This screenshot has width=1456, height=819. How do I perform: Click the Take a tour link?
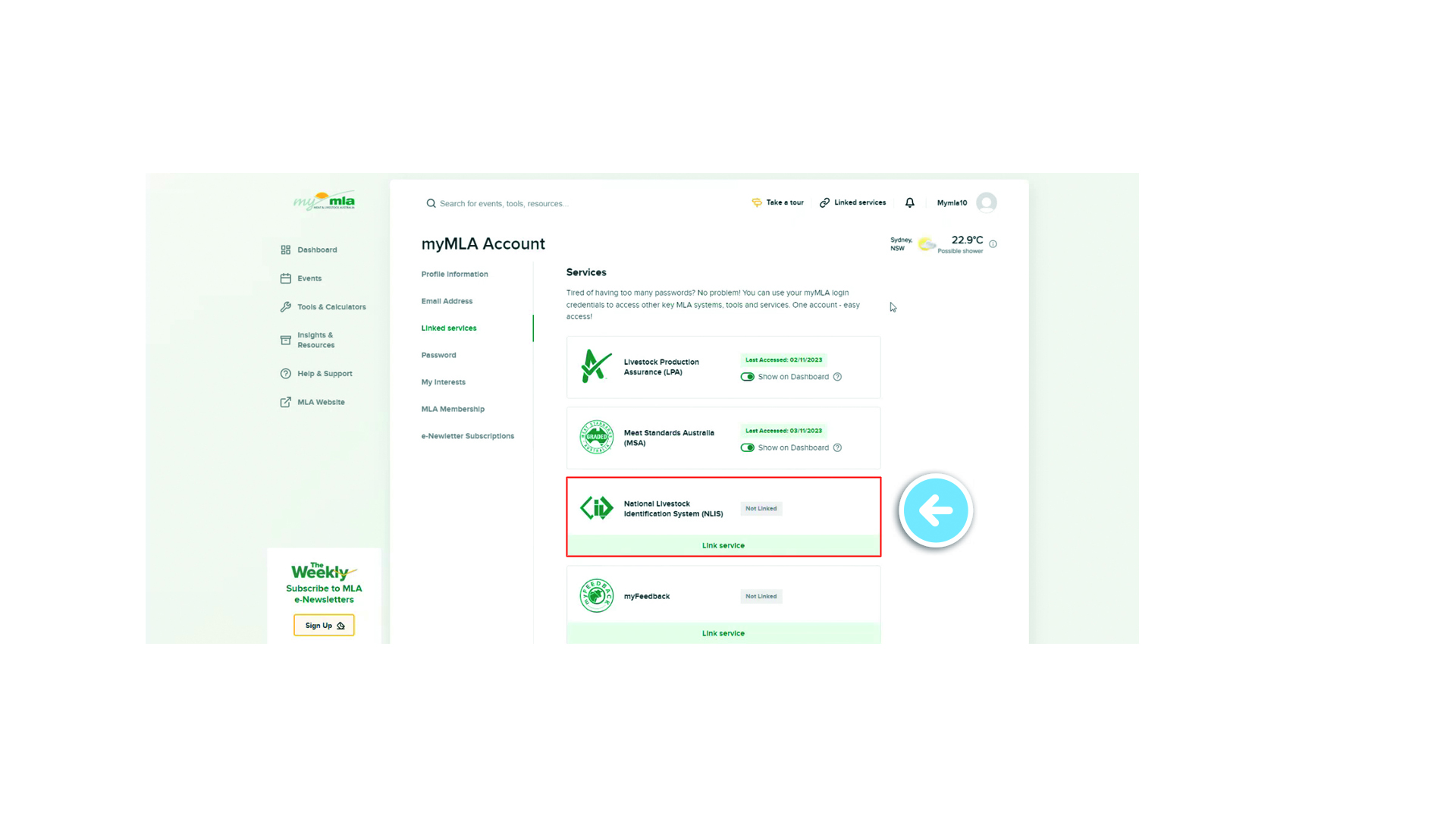coord(778,202)
